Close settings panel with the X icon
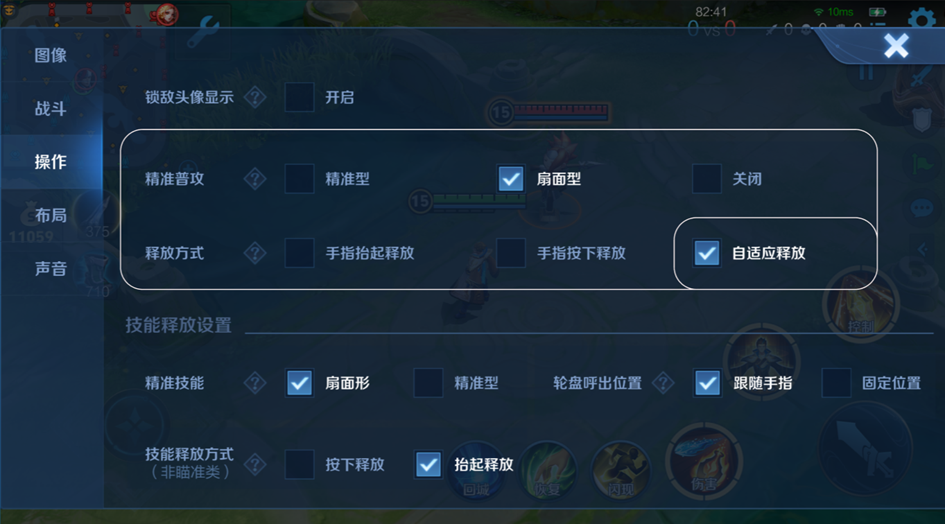Image resolution: width=945 pixels, height=524 pixels. click(x=896, y=46)
